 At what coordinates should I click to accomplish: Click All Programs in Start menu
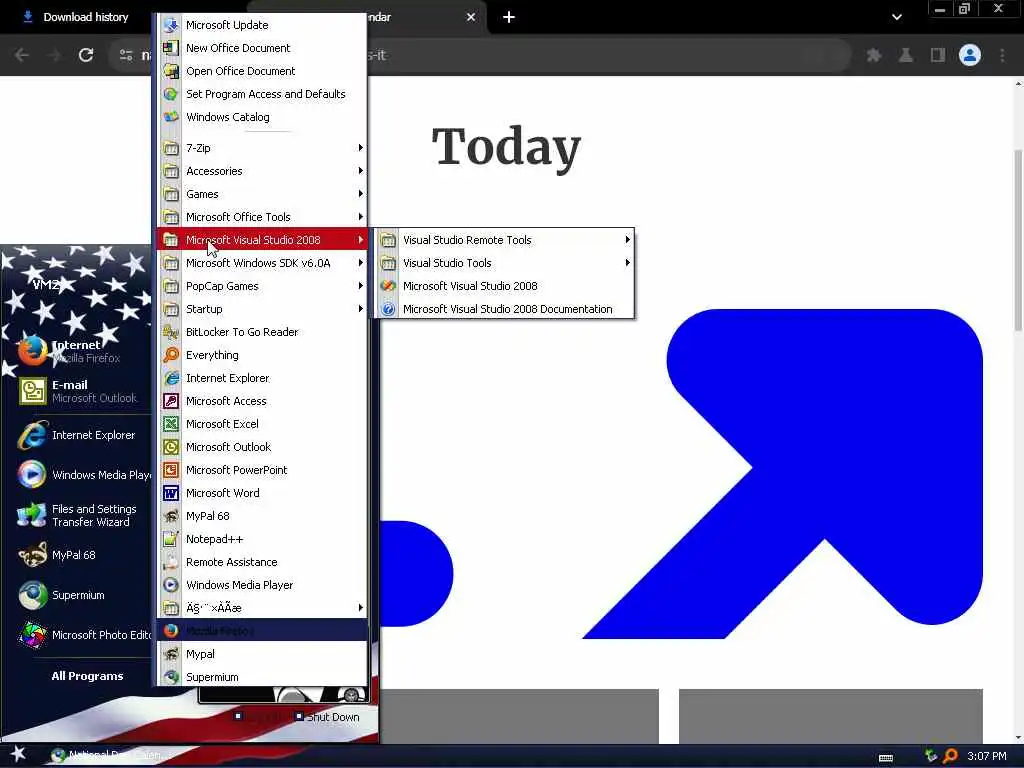88,676
